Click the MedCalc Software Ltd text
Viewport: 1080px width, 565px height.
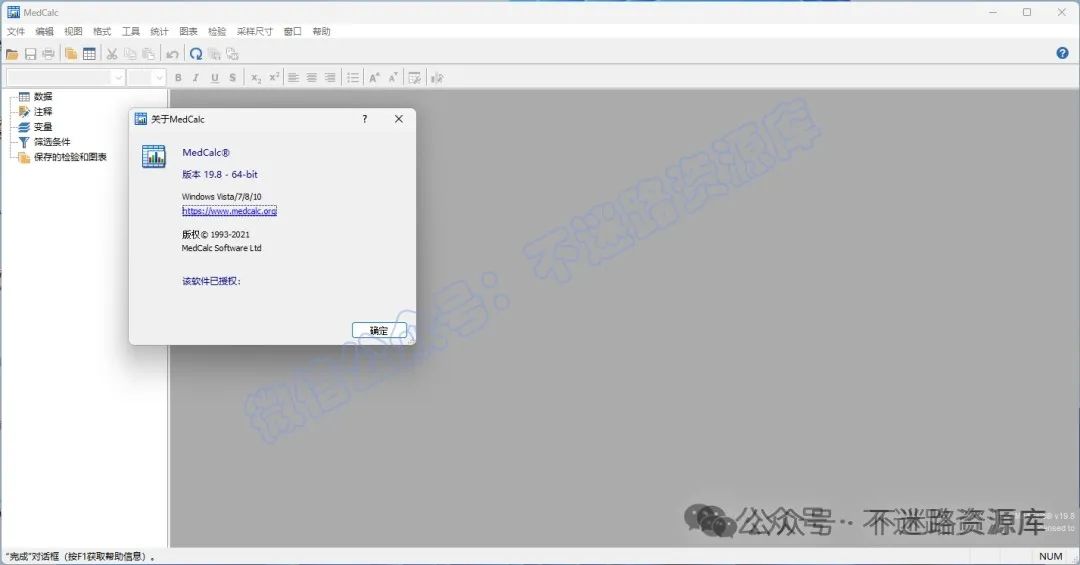(x=222, y=248)
